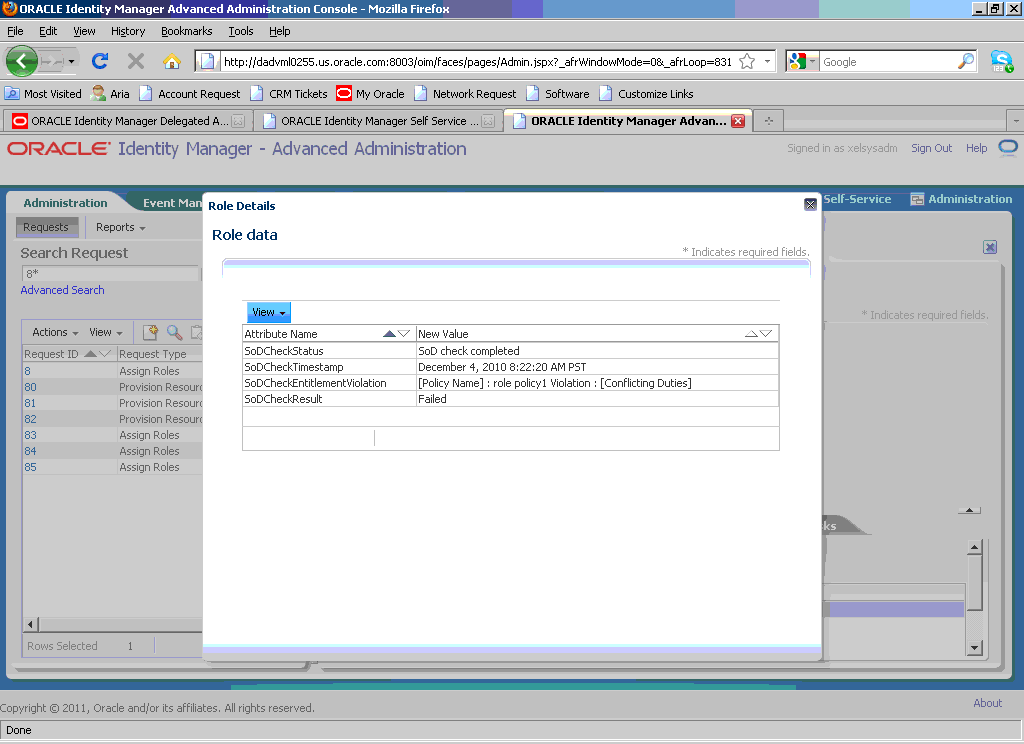Expand the Reports dropdown
Image resolution: width=1024 pixels, height=744 pixels.
pos(117,227)
